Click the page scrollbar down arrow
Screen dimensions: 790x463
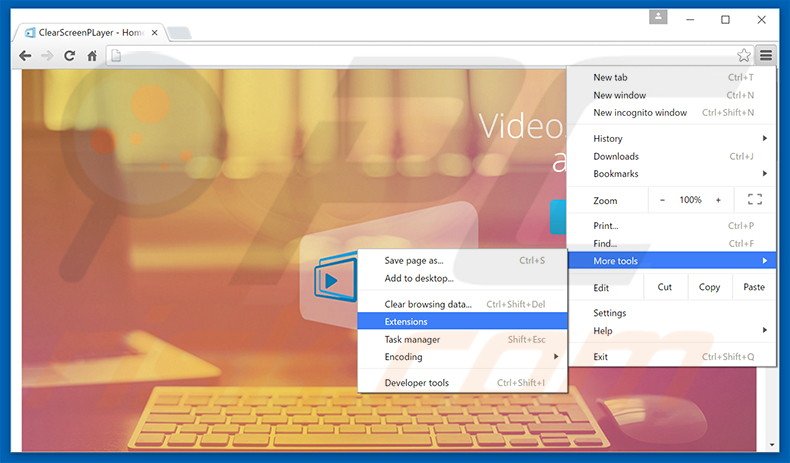pos(771,445)
